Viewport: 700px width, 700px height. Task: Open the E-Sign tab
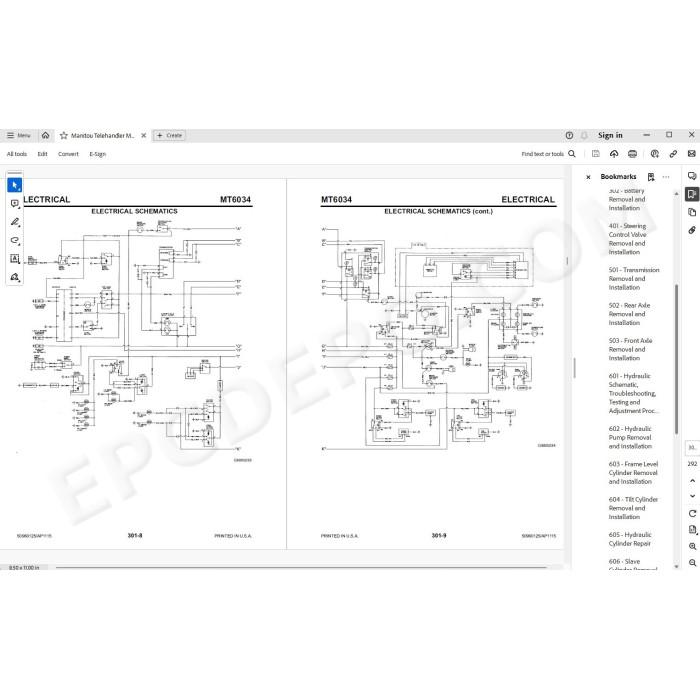[98, 154]
